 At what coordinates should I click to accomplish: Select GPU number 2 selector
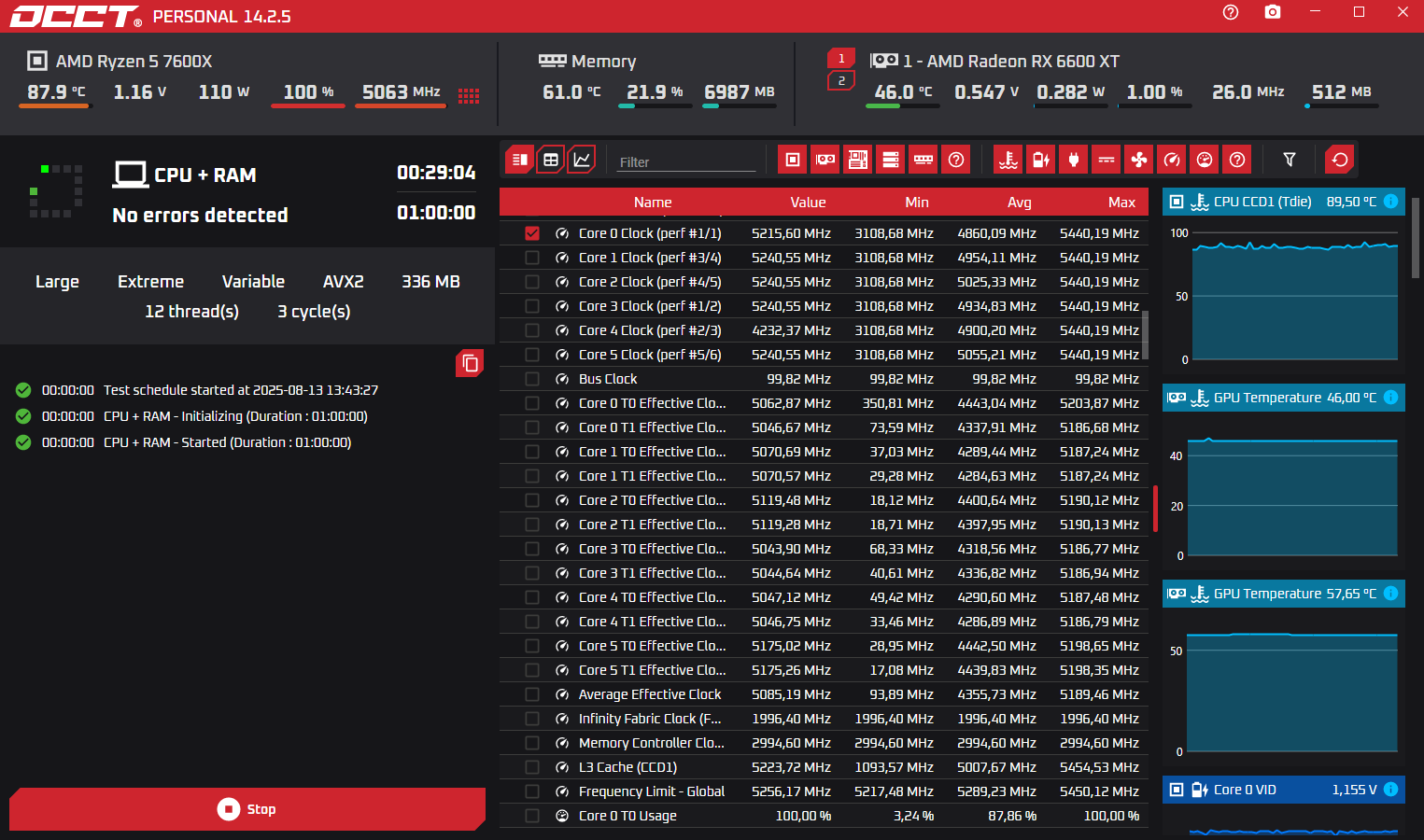tap(841, 81)
